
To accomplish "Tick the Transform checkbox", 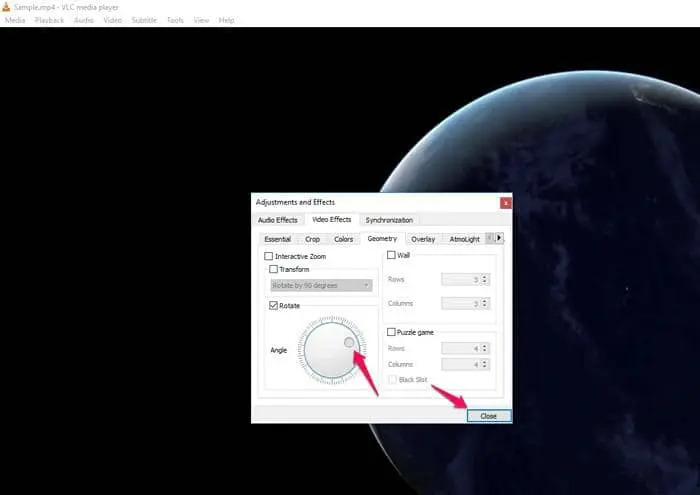I will coord(273,269).
